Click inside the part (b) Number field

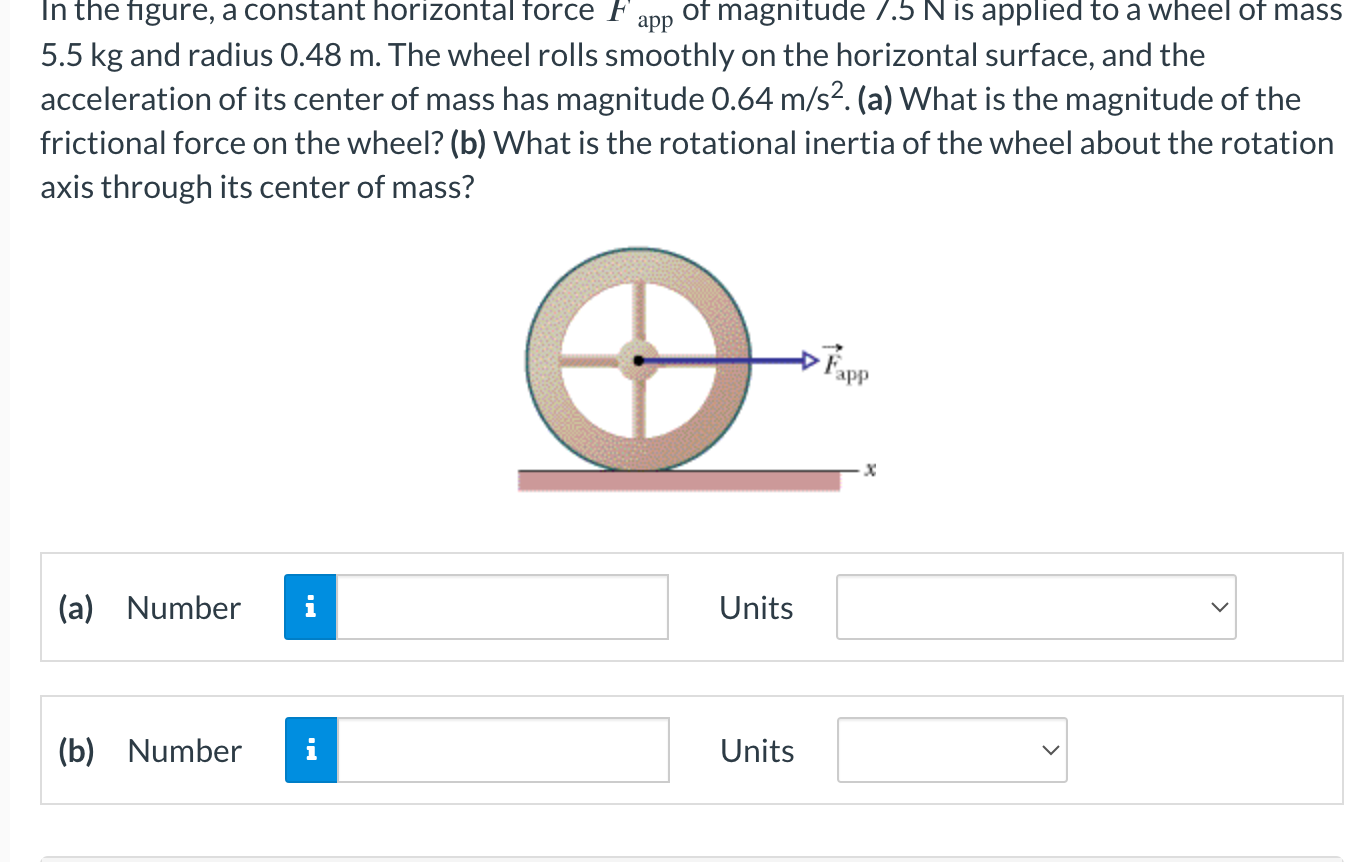(500, 749)
